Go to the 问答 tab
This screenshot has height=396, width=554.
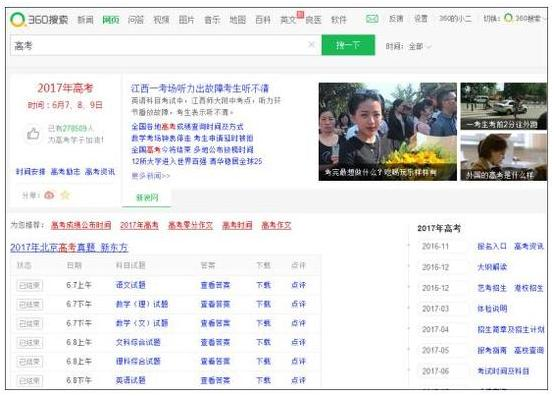point(136,20)
